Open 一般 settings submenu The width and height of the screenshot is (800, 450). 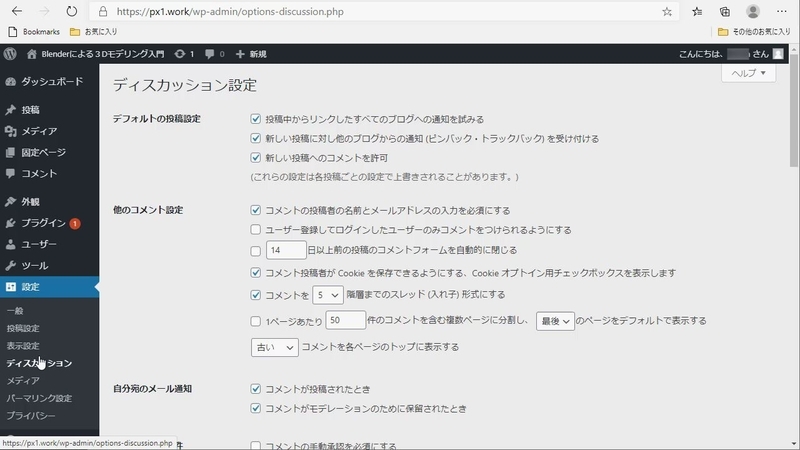pyautogui.click(x=15, y=311)
